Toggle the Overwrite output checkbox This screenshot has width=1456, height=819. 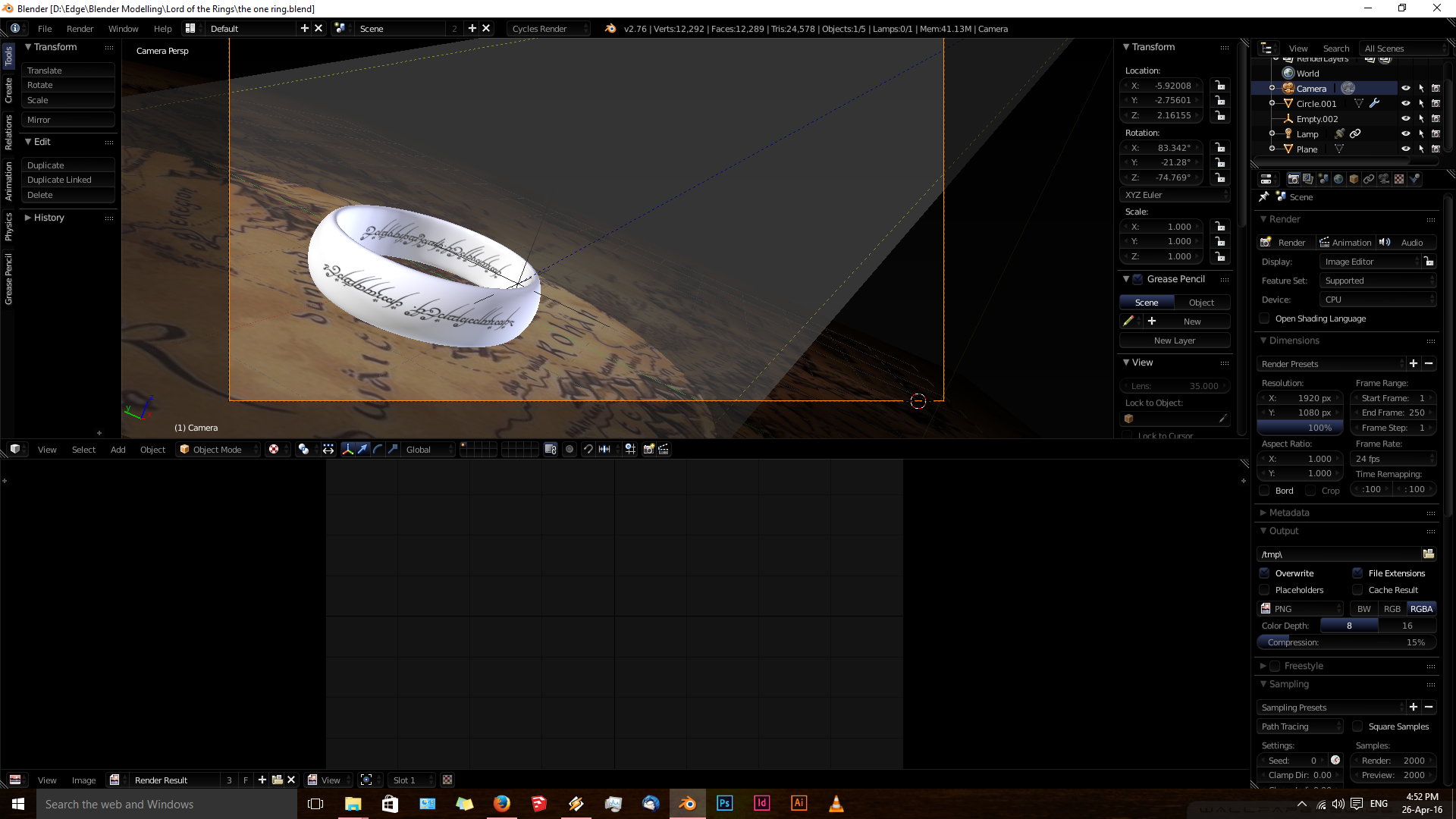[1265, 573]
